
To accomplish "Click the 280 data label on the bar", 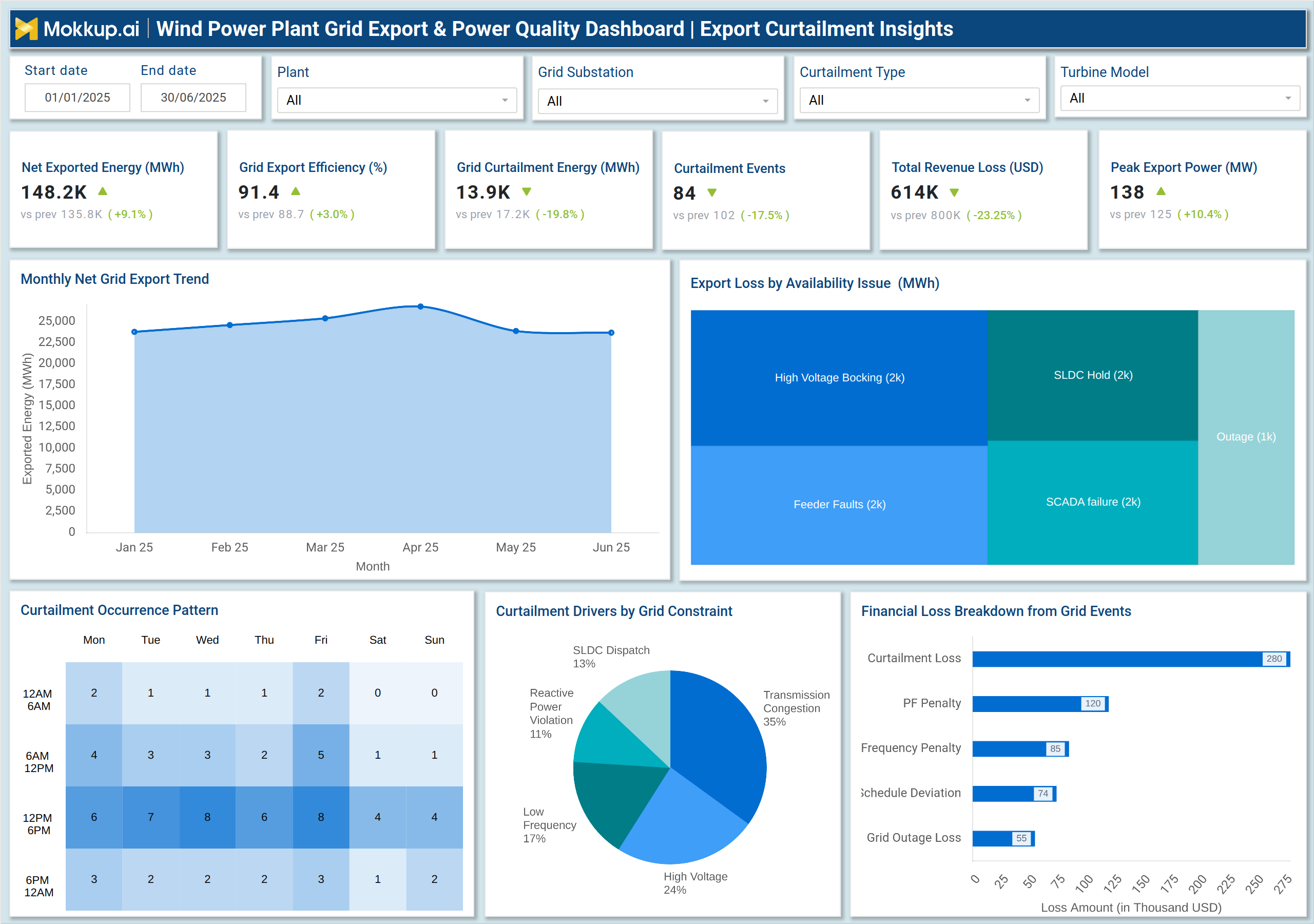I will coord(1274,659).
